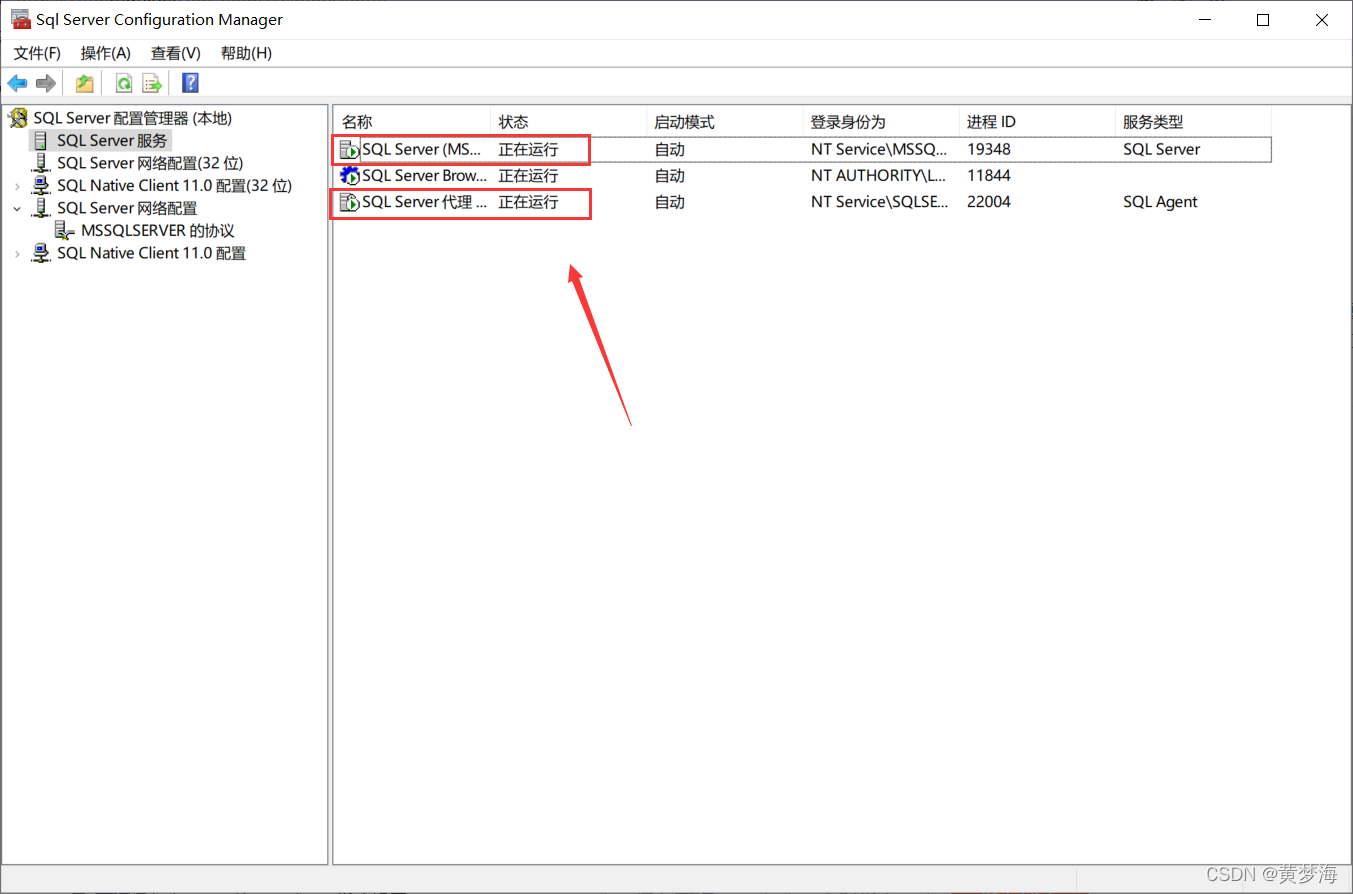
Task: Open the 查看(V) menu
Action: [176, 53]
